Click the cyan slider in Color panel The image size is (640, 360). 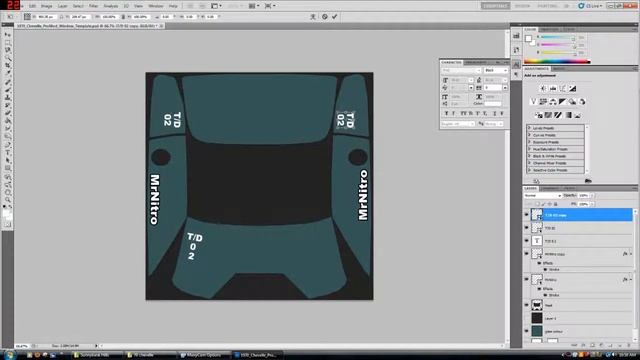(557, 37)
